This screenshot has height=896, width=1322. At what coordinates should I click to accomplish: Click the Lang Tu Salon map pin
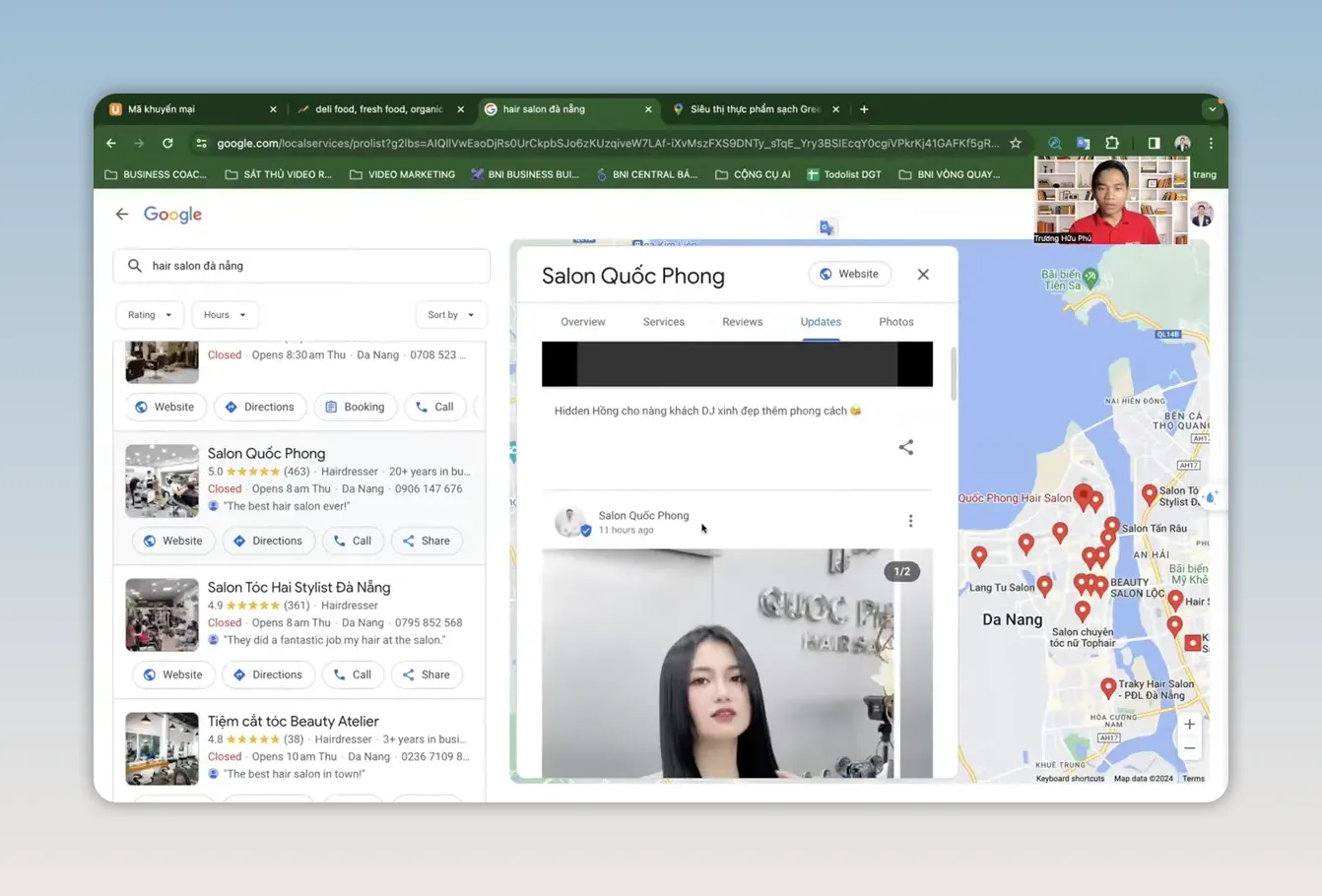(x=1045, y=586)
